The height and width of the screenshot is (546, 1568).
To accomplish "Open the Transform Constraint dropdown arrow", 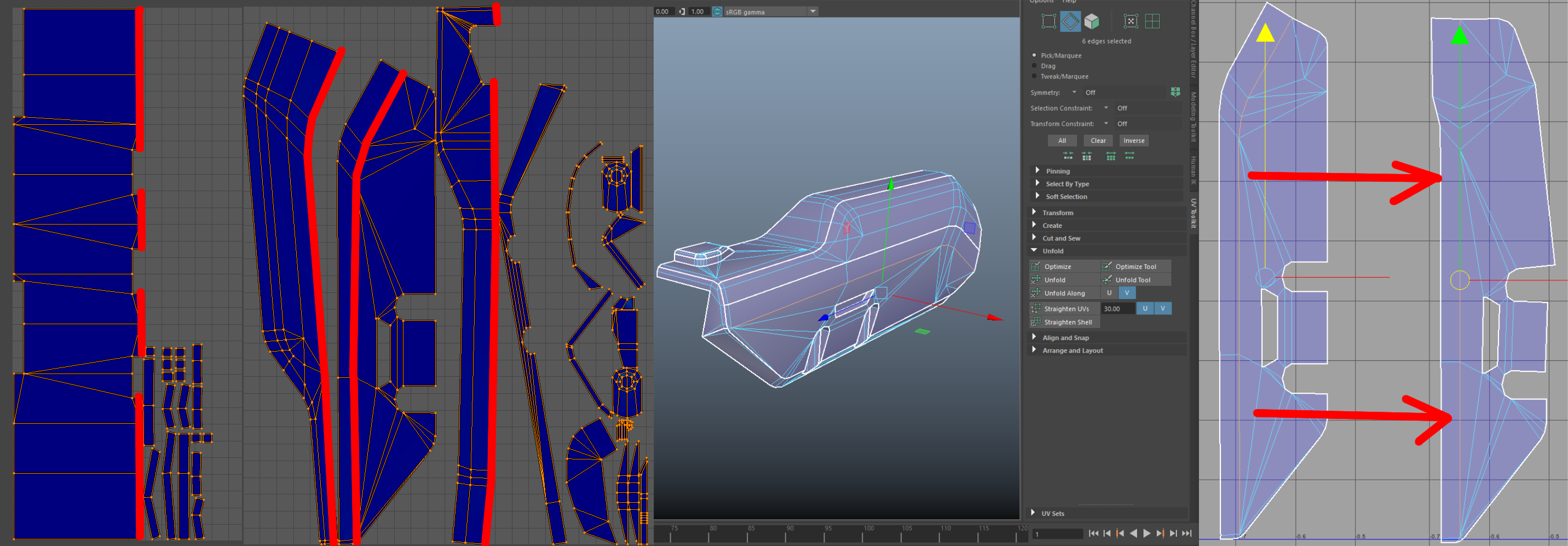I will [x=1106, y=124].
